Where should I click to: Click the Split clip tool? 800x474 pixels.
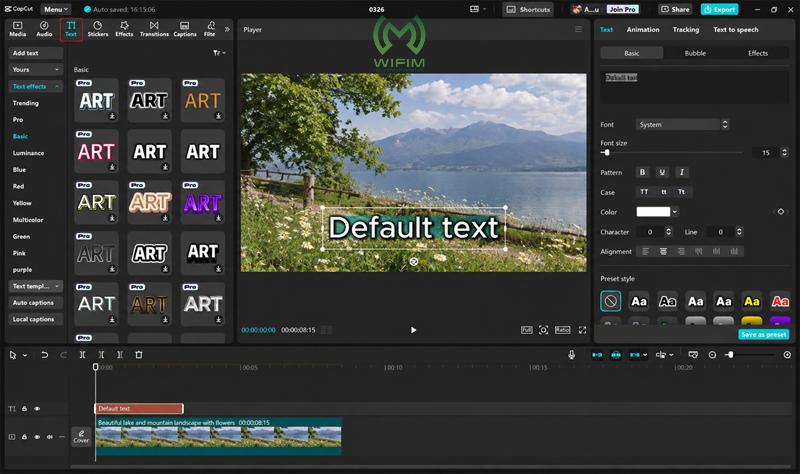pos(82,355)
